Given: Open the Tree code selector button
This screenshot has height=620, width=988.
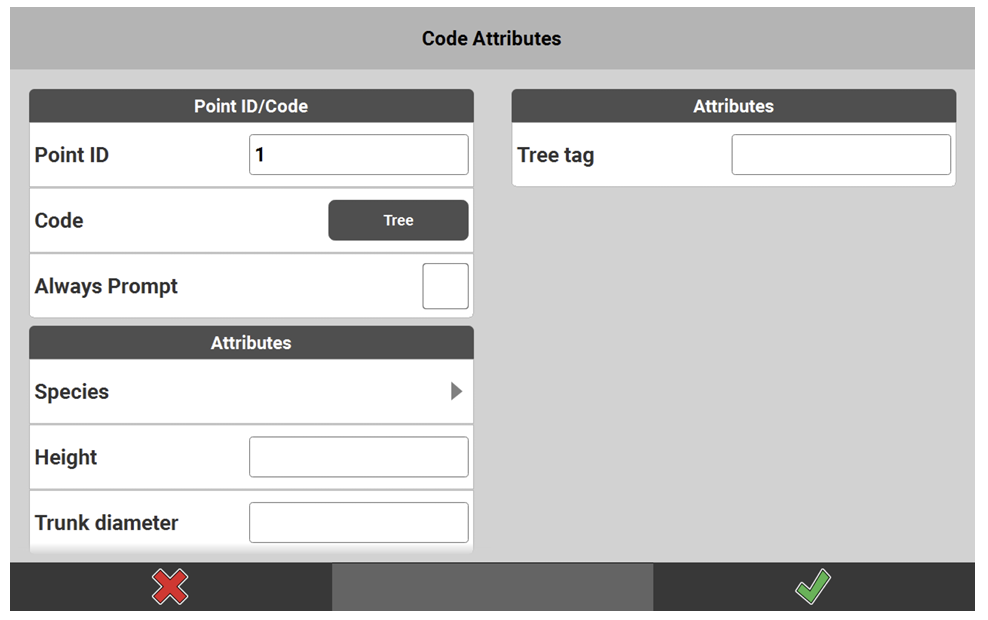Looking at the screenshot, I should (x=398, y=220).
